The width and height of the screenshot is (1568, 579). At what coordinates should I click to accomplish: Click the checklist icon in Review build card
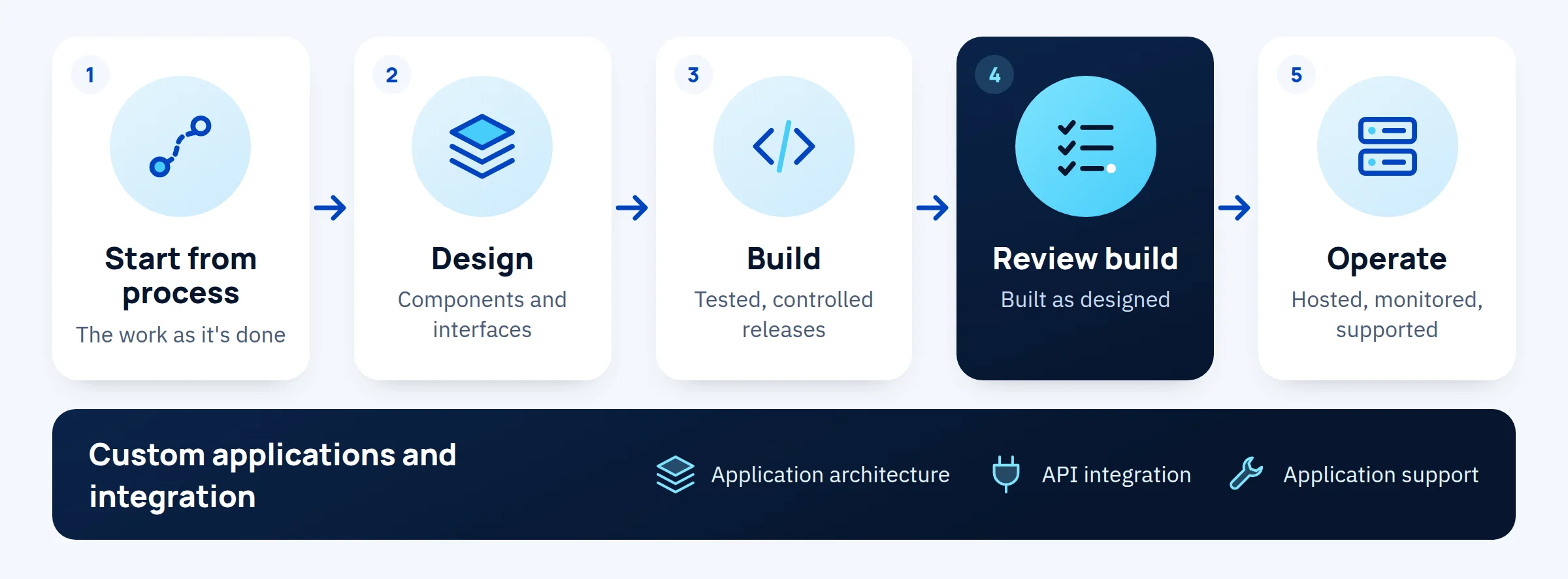point(1086,148)
